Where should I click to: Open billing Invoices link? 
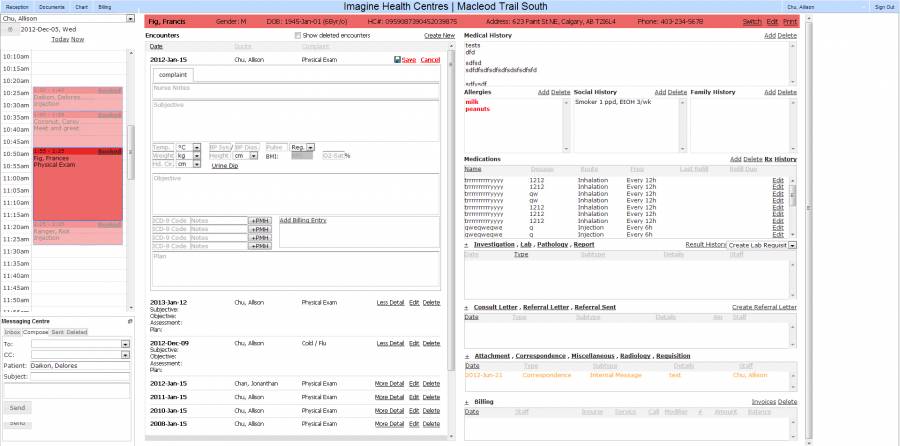point(763,402)
